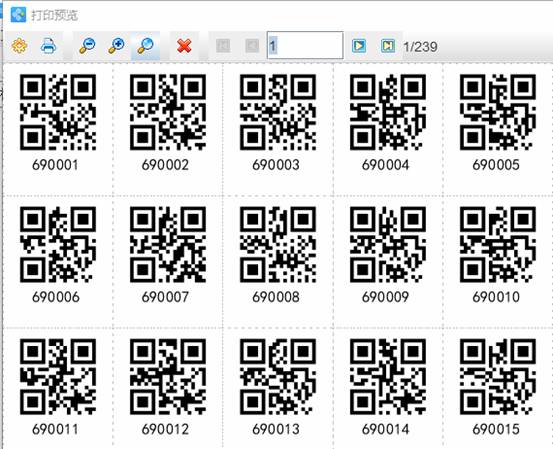Select the QR code labeled 690009

pyautogui.click(x=388, y=244)
